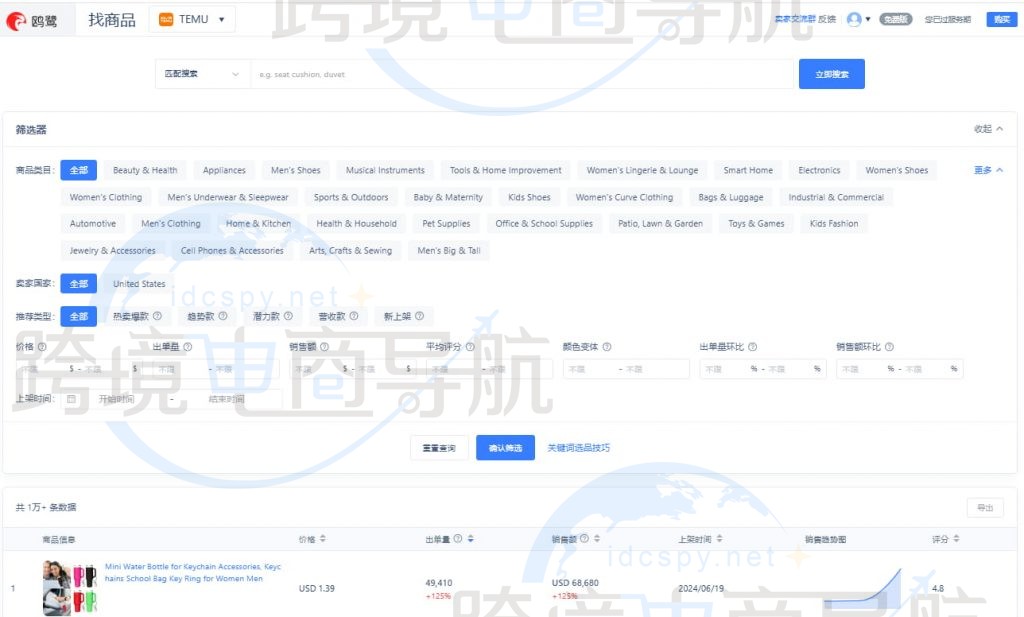Click the 评分 column sort icon

click(x=954, y=538)
